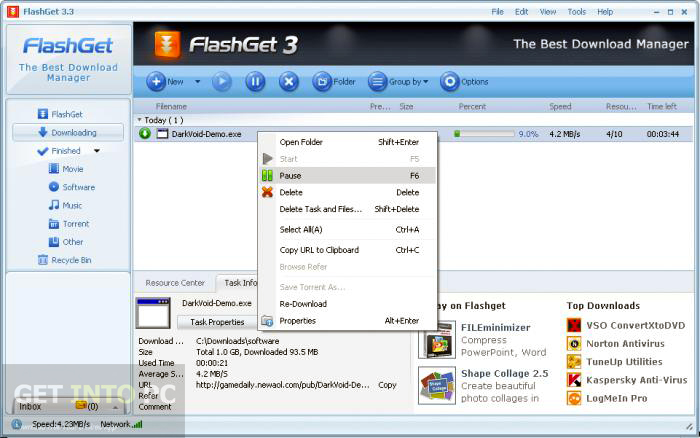Collapse the Today (1) group
700x438 pixels.
point(139,120)
